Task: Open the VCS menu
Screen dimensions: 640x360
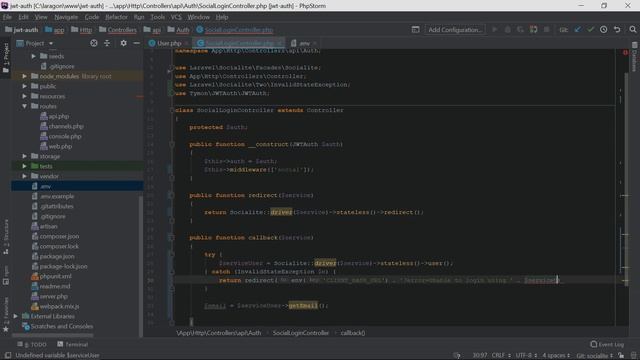Action: (x=176, y=17)
